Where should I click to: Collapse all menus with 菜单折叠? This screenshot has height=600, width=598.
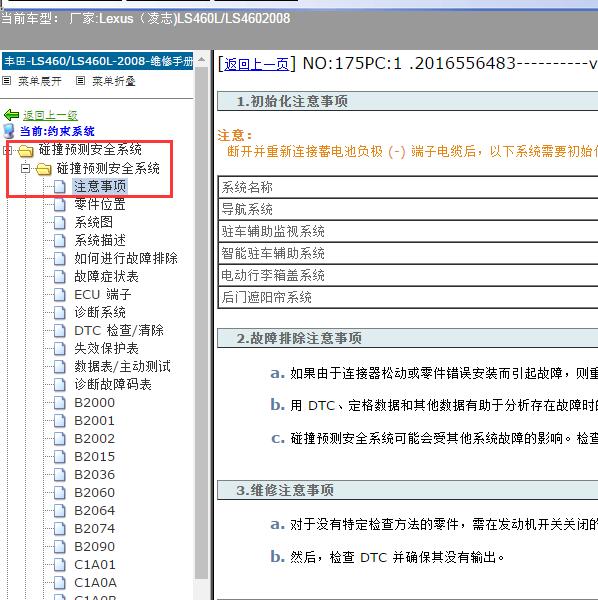(x=114, y=81)
